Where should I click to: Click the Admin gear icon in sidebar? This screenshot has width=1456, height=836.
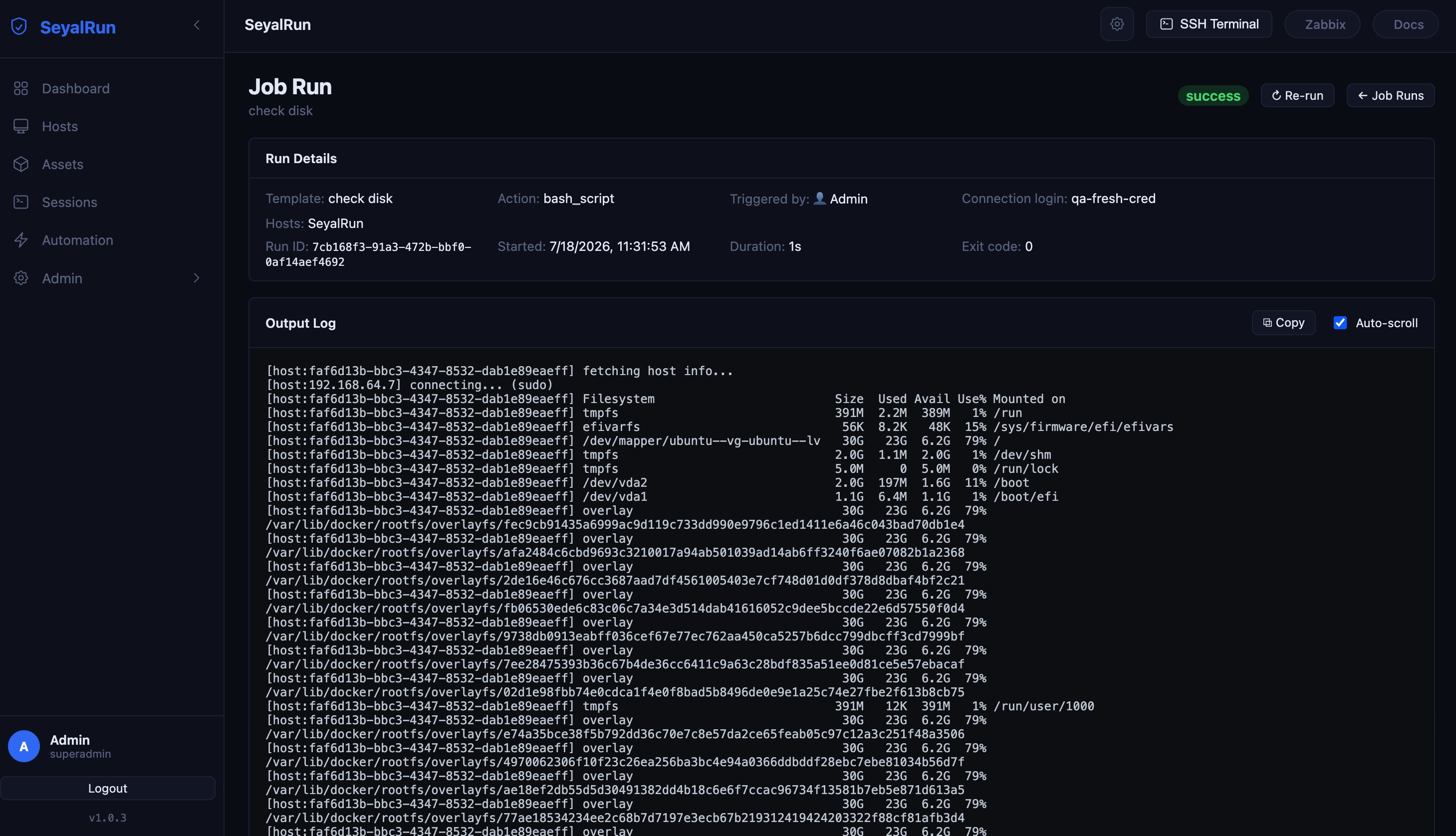[20, 278]
